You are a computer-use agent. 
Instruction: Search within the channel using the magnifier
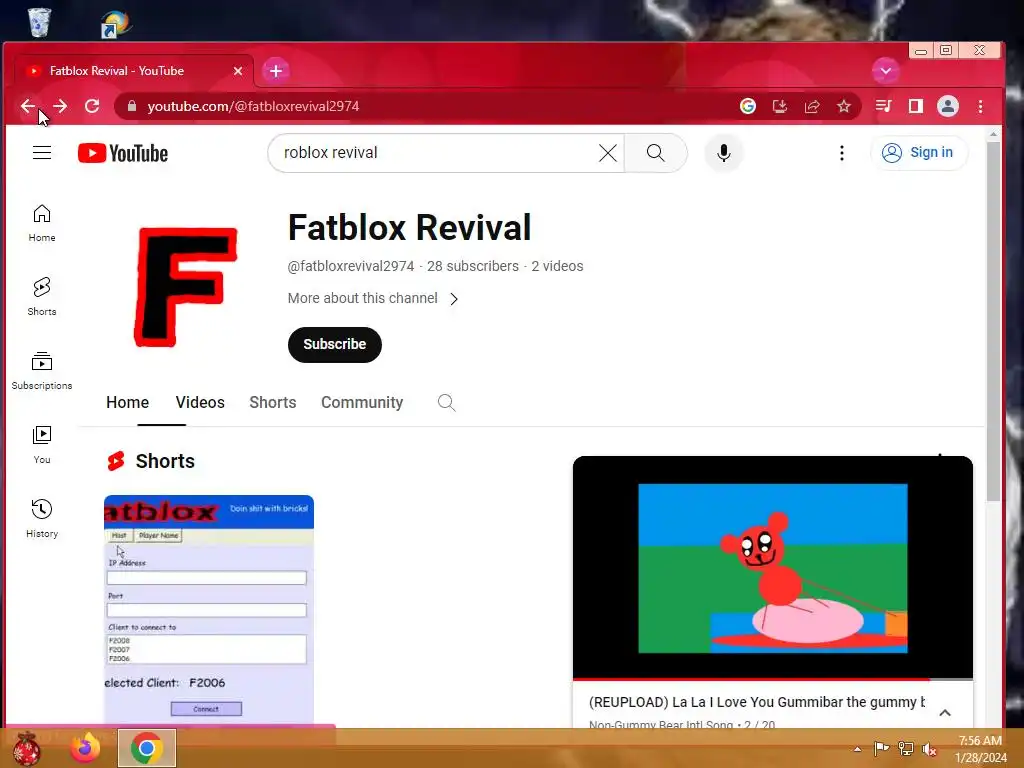point(446,402)
